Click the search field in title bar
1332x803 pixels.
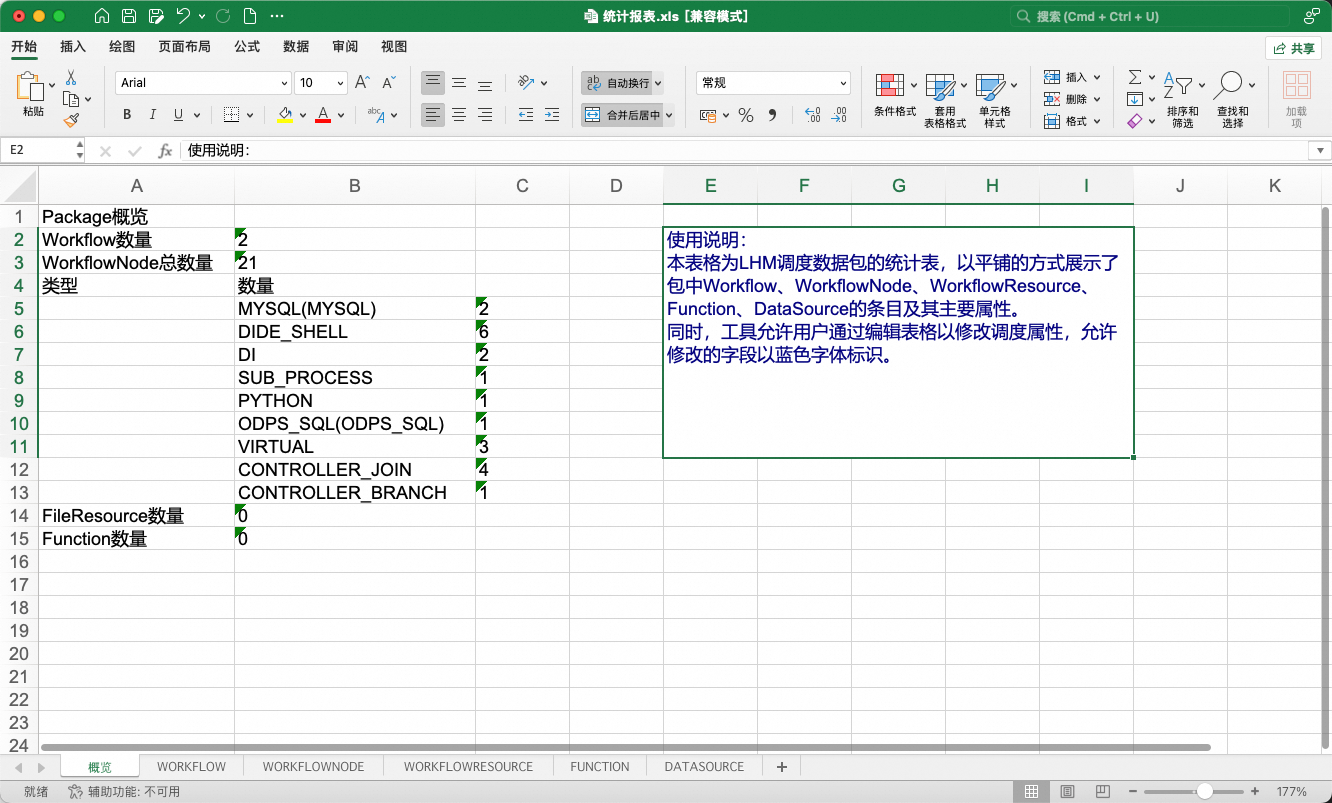tap(1150, 16)
